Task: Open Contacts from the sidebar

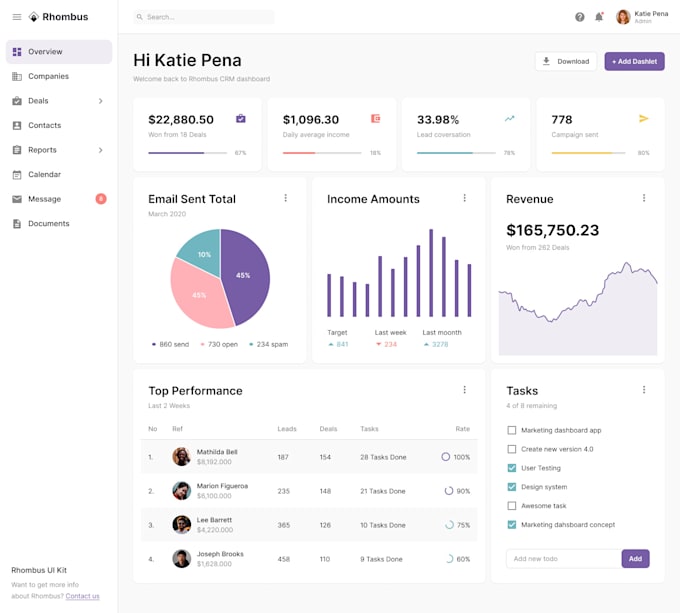Action: 59,125
